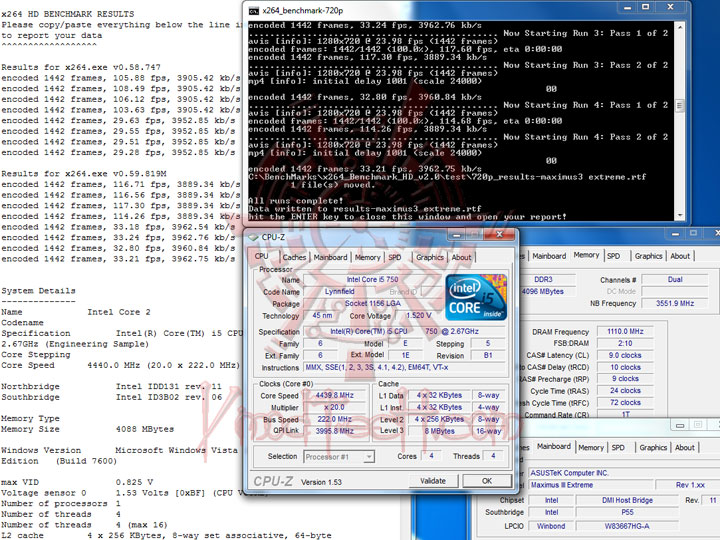The image size is (720, 540).
Task: Click the model field 'Maximus III Extreme'
Action: point(591,485)
